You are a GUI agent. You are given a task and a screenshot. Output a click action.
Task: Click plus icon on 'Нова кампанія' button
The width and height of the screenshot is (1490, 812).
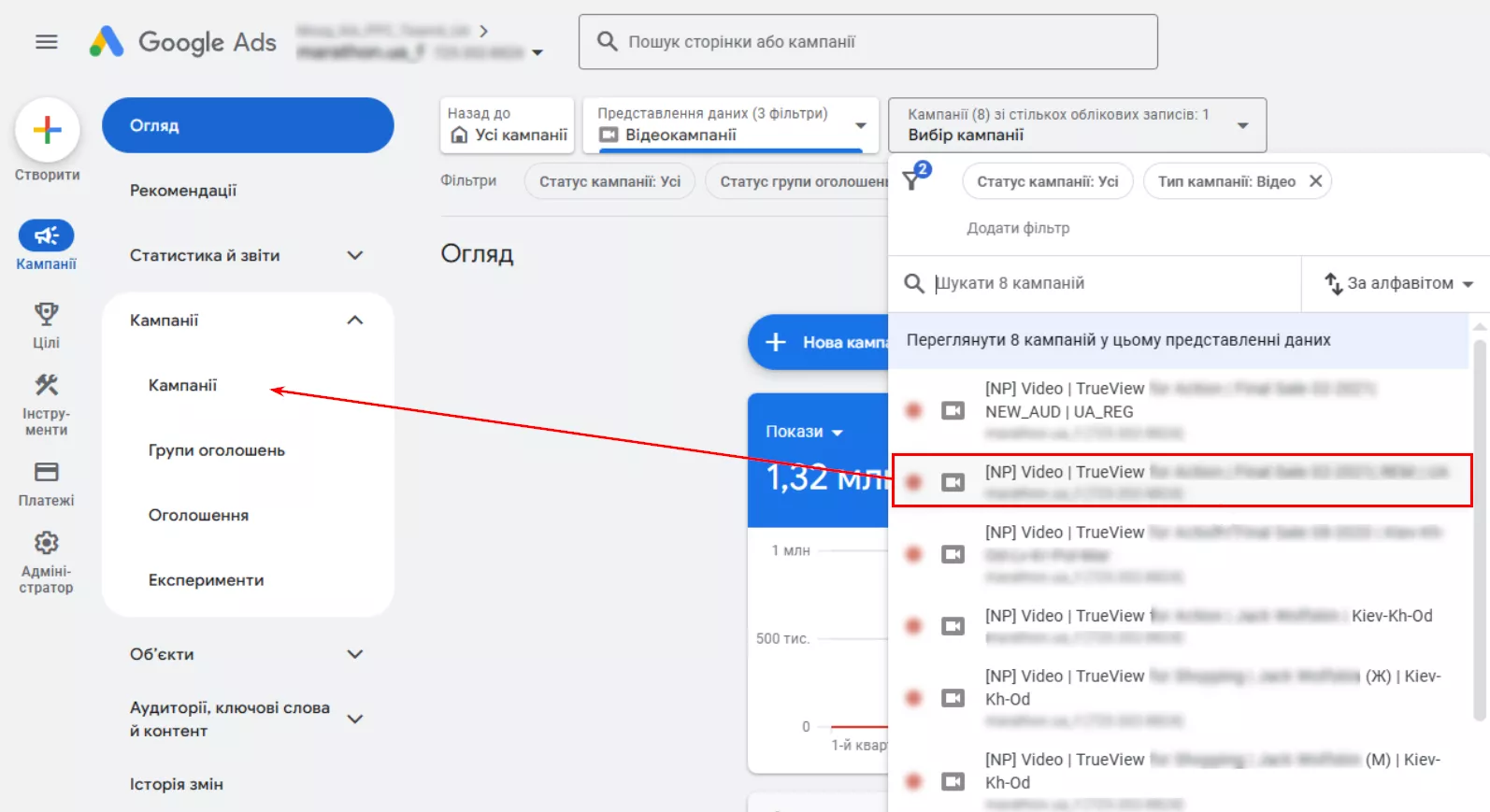pyautogui.click(x=776, y=342)
